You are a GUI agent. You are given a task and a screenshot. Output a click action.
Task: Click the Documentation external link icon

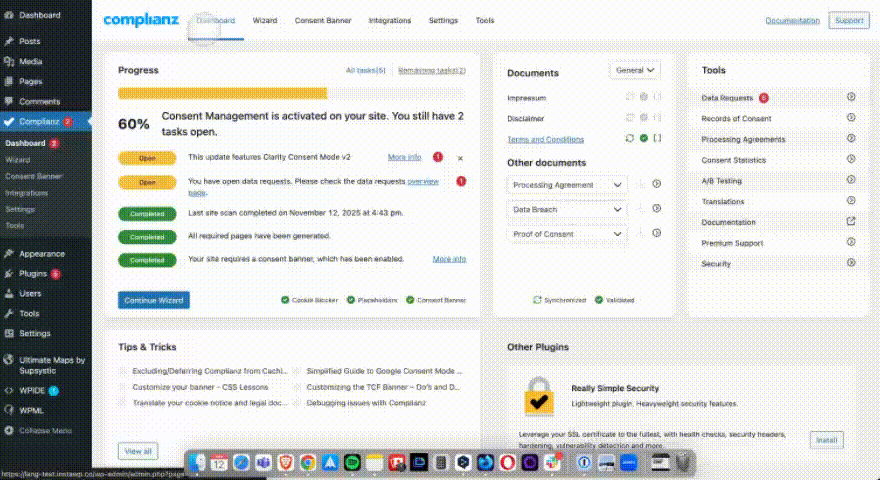click(x=851, y=222)
